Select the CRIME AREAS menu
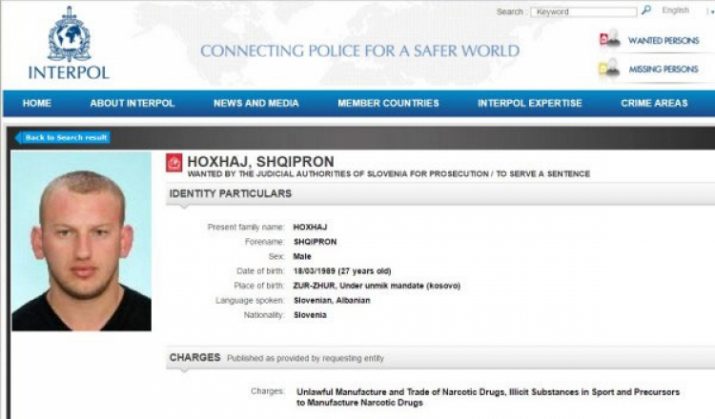Screen dimensions: 715x419 coord(654,103)
